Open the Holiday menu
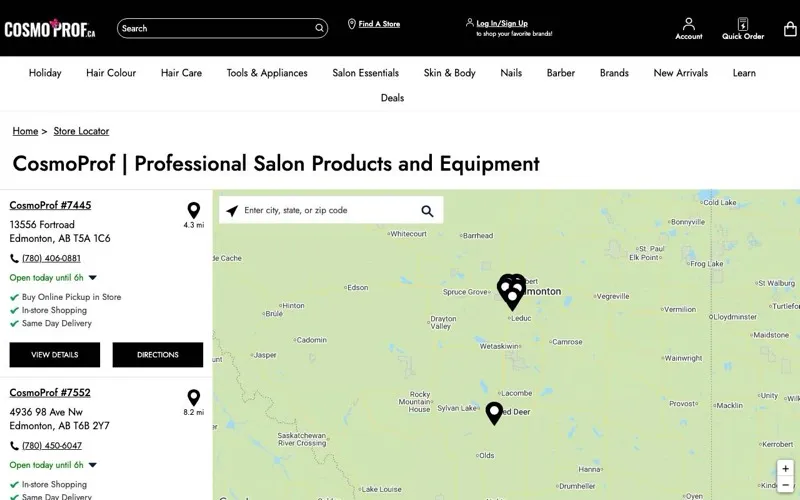Screen dimensions: 800x500 point(45,73)
